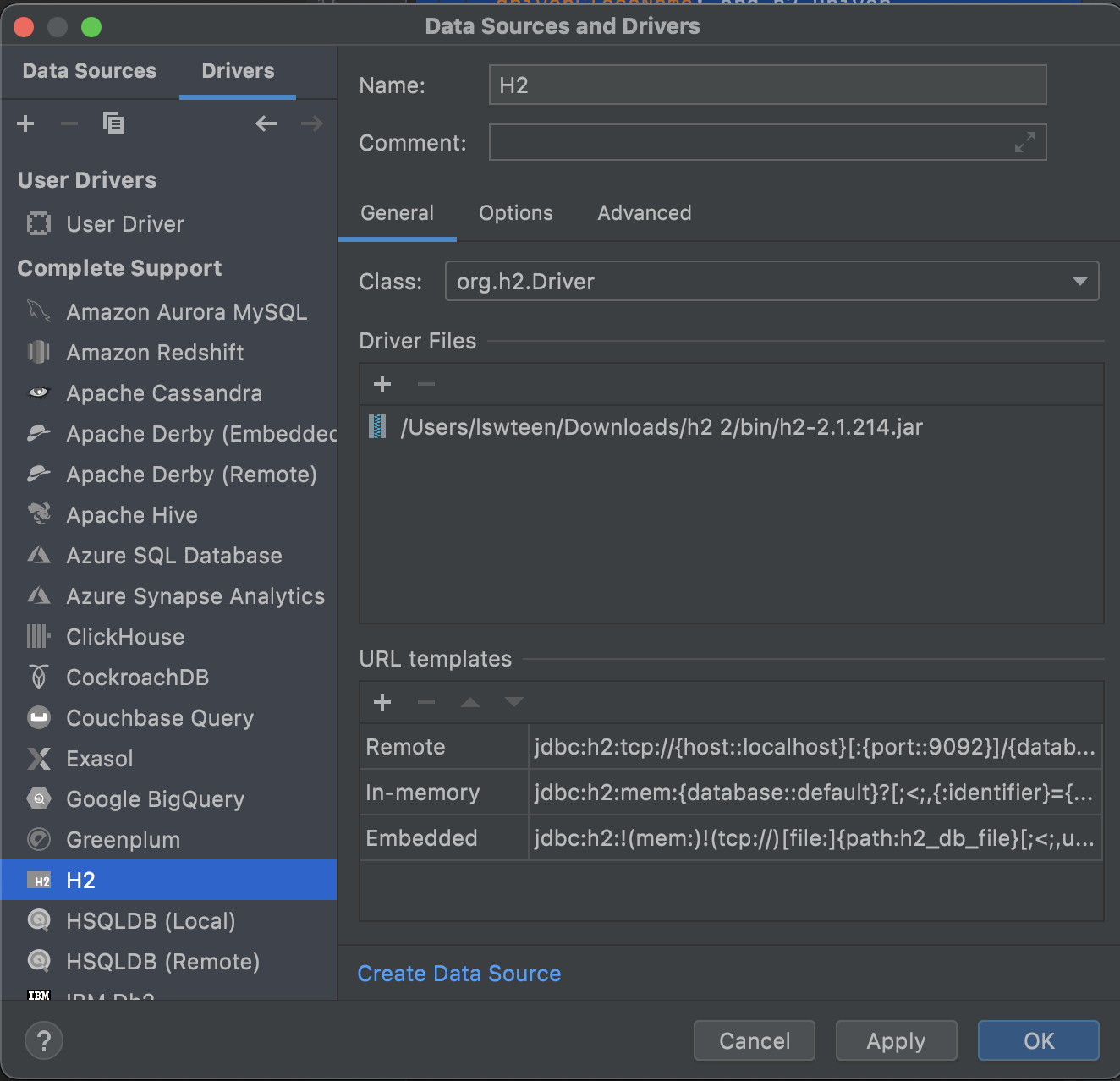Click the Greenplum icon
Image resolution: width=1120 pixels, height=1081 pixels.
coord(39,840)
